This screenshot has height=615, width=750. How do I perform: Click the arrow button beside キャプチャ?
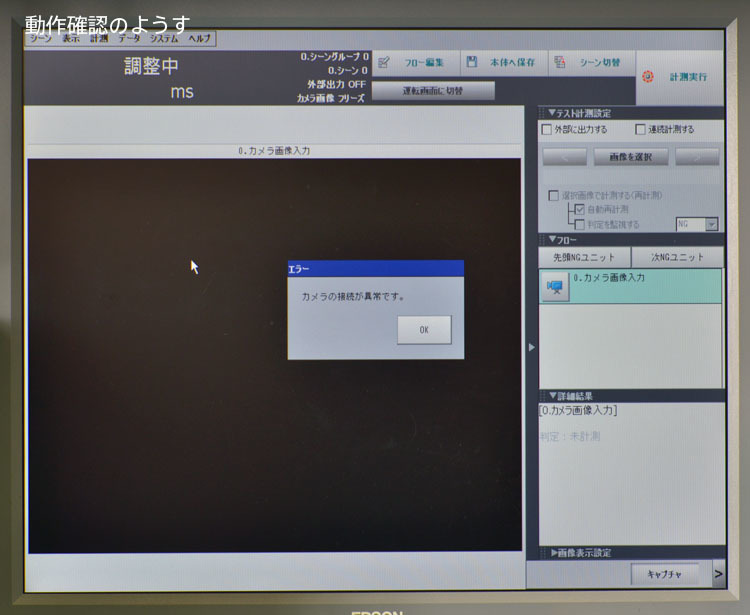[718, 574]
